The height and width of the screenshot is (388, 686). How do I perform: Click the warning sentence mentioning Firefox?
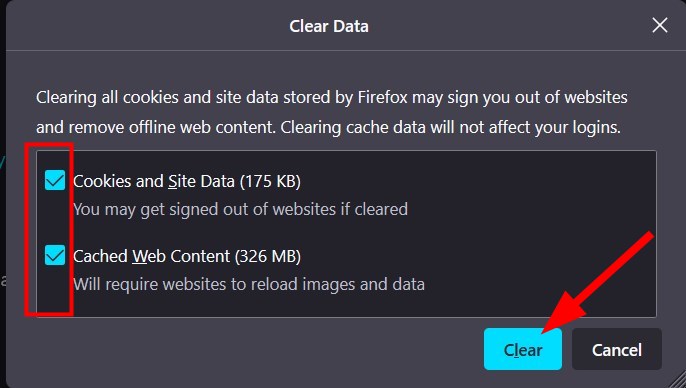332,113
